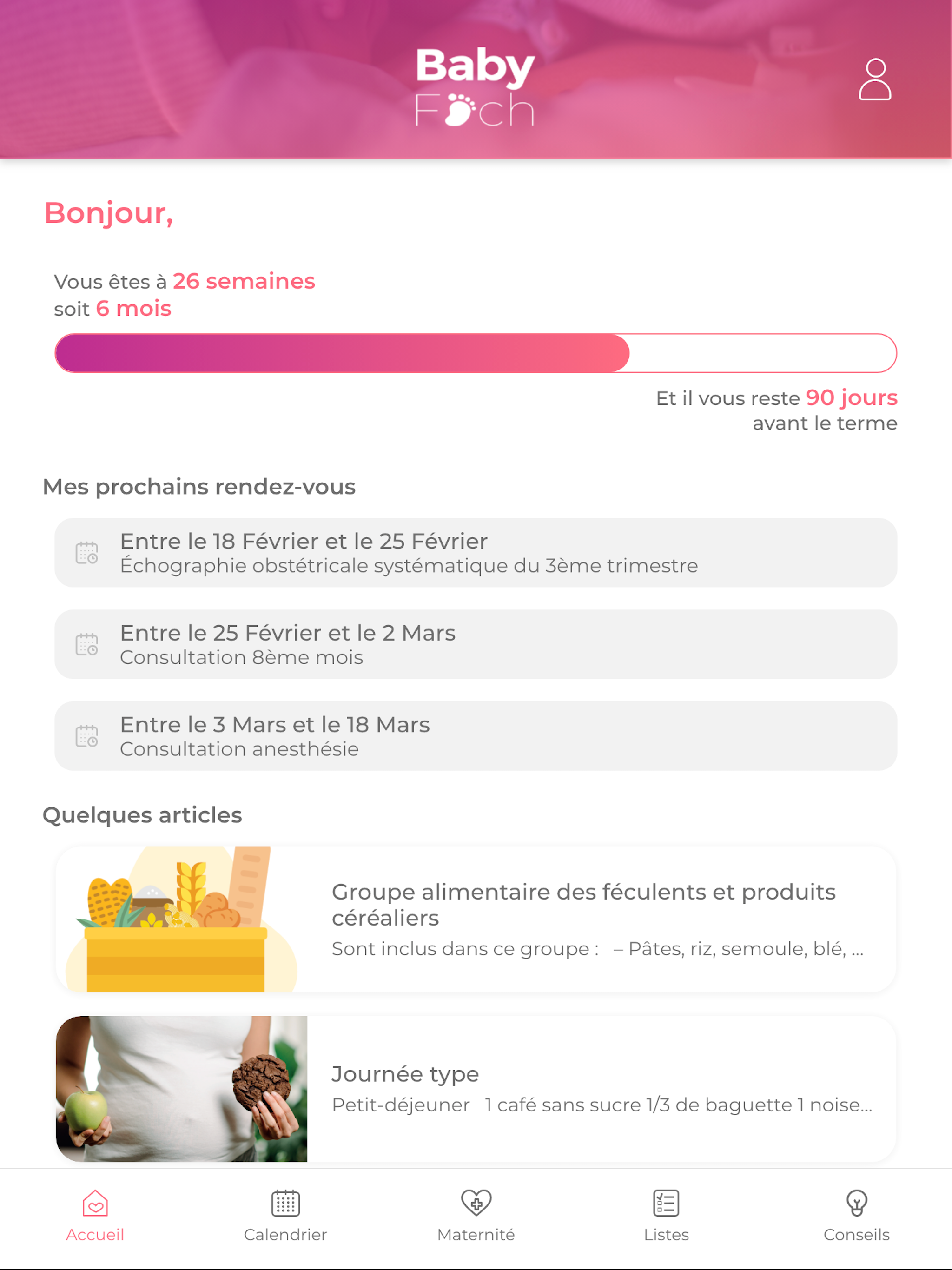Viewport: 952px width, 1270px height.
Task: Open the 3 Mars to 18 Mars appointment
Action: [x=476, y=736]
